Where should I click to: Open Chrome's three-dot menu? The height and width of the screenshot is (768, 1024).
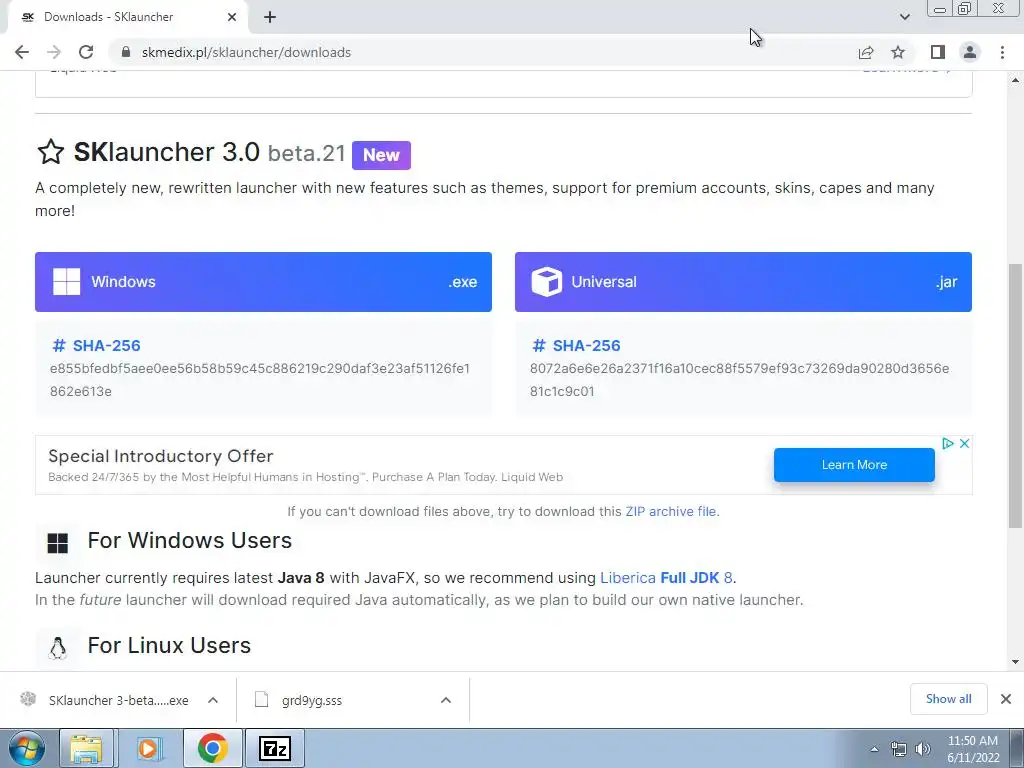1002,52
